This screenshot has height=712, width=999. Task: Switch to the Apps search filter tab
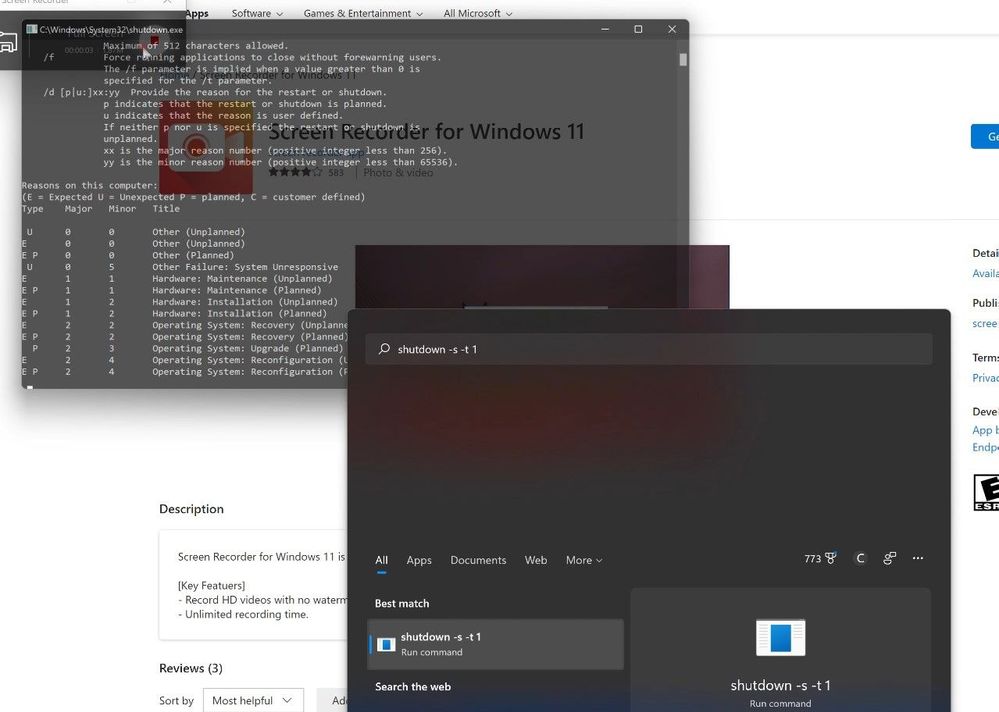pos(419,560)
